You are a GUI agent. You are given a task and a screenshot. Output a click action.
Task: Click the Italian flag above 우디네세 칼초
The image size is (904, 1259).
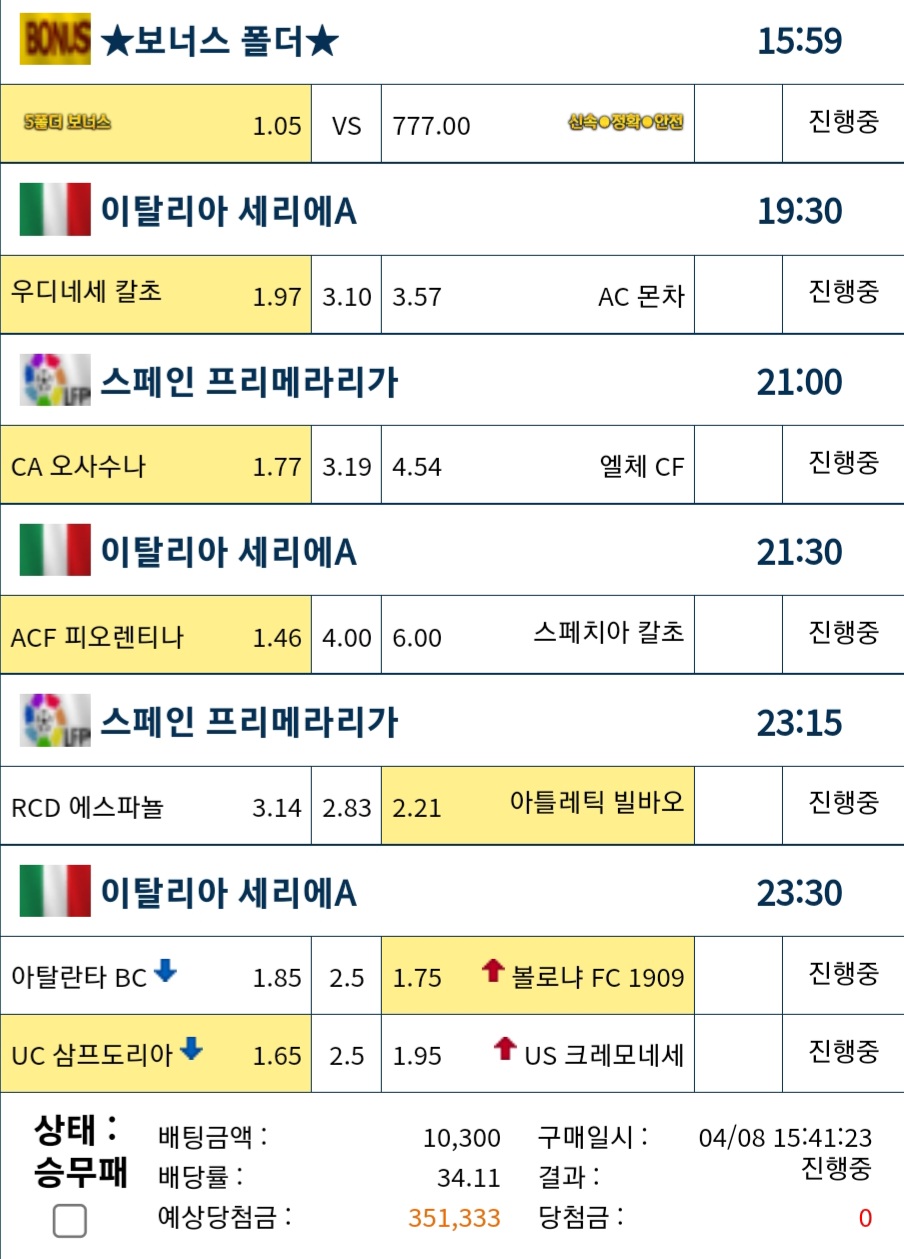(x=55, y=210)
